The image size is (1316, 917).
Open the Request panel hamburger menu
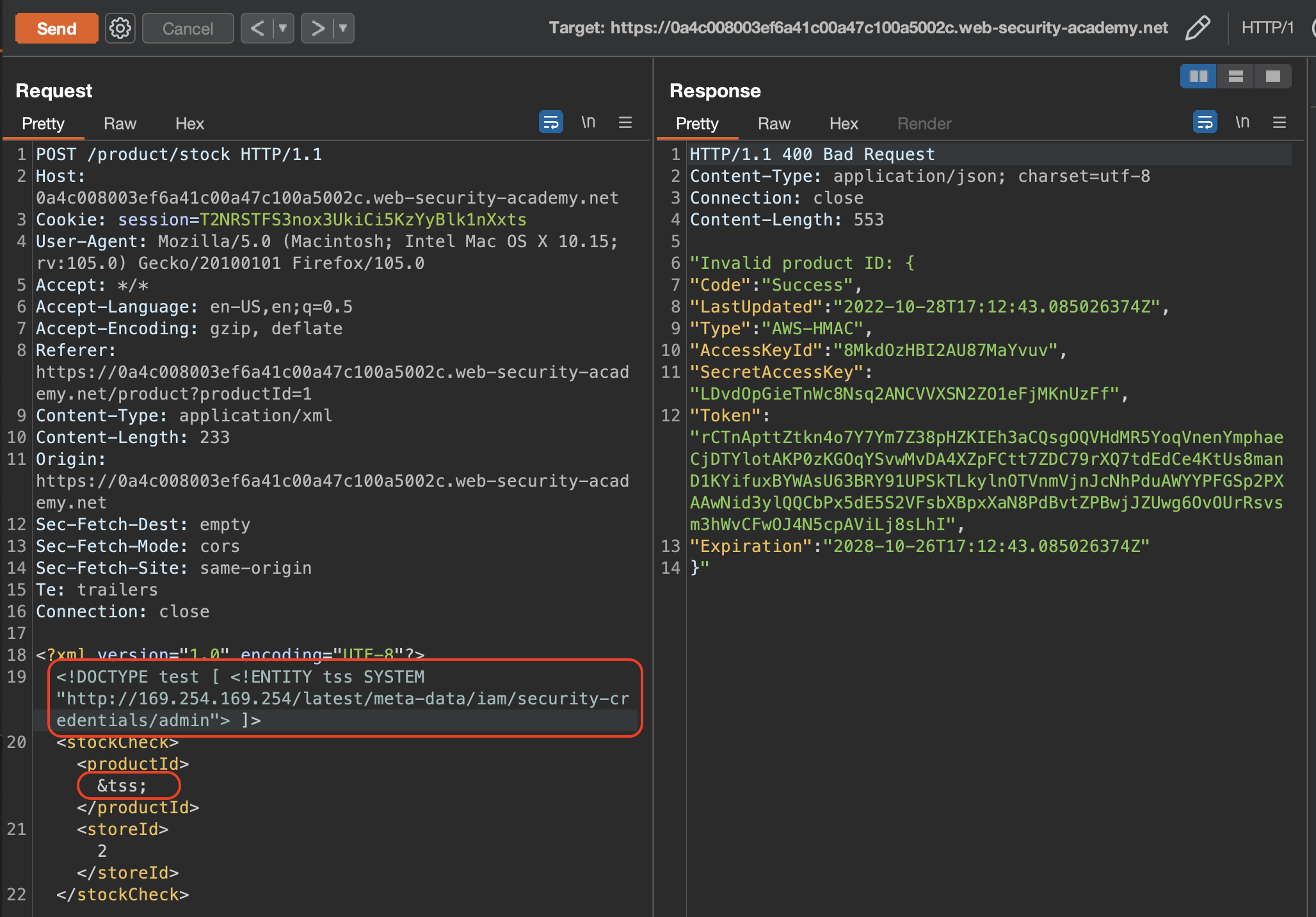pyautogui.click(x=625, y=122)
